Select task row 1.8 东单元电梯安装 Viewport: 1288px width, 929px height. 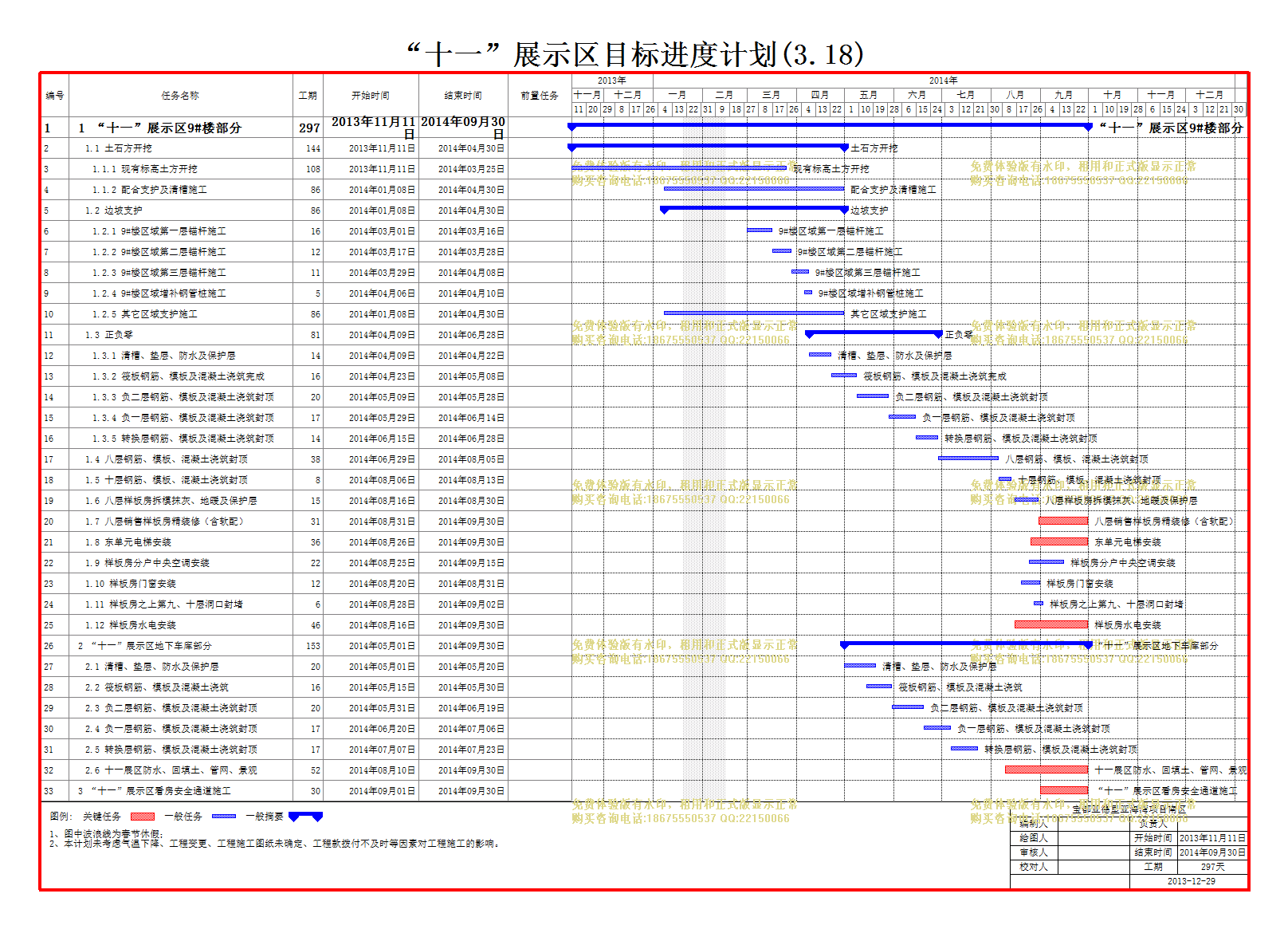[306, 542]
